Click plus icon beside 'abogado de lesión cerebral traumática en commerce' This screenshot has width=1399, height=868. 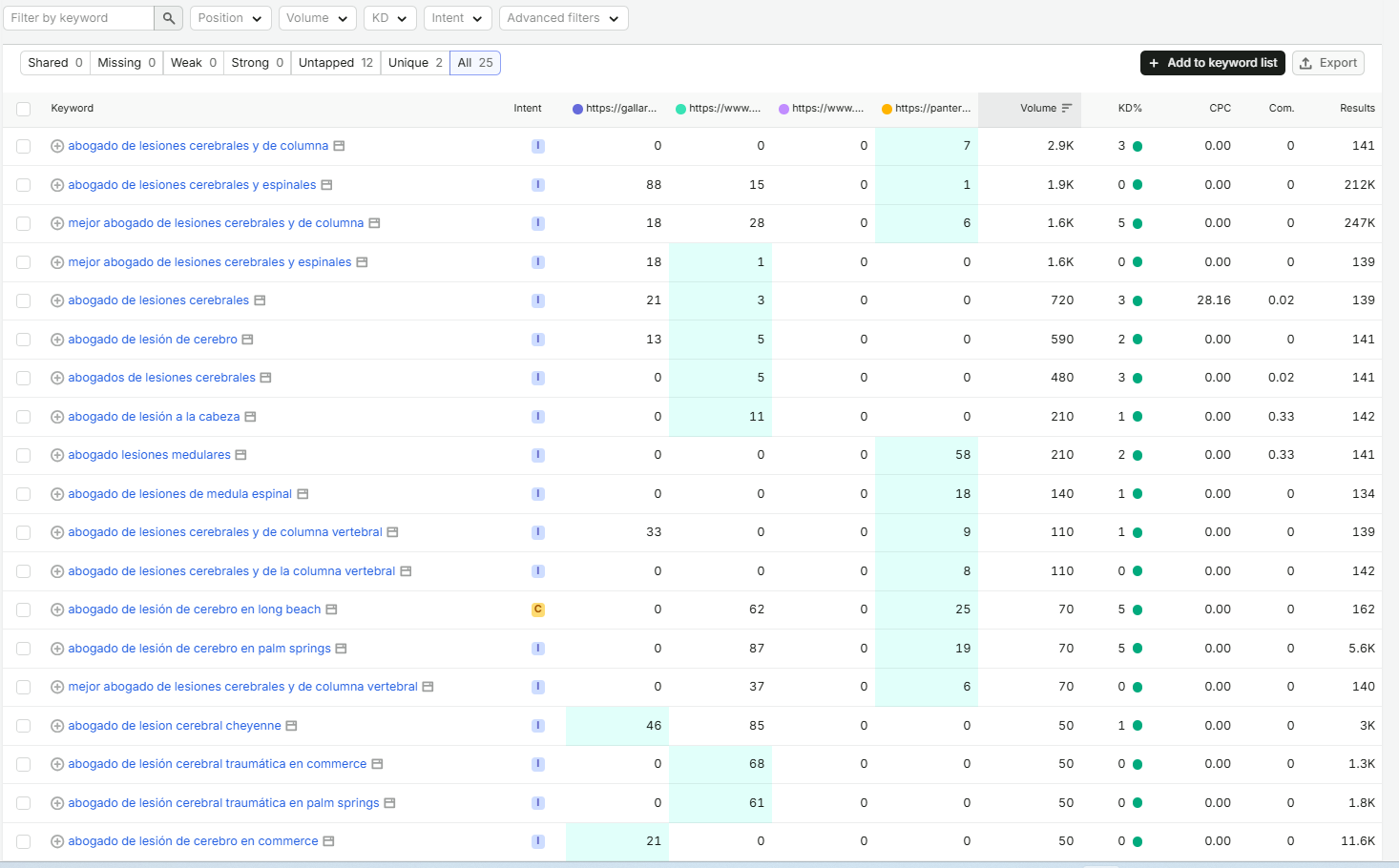point(57,764)
